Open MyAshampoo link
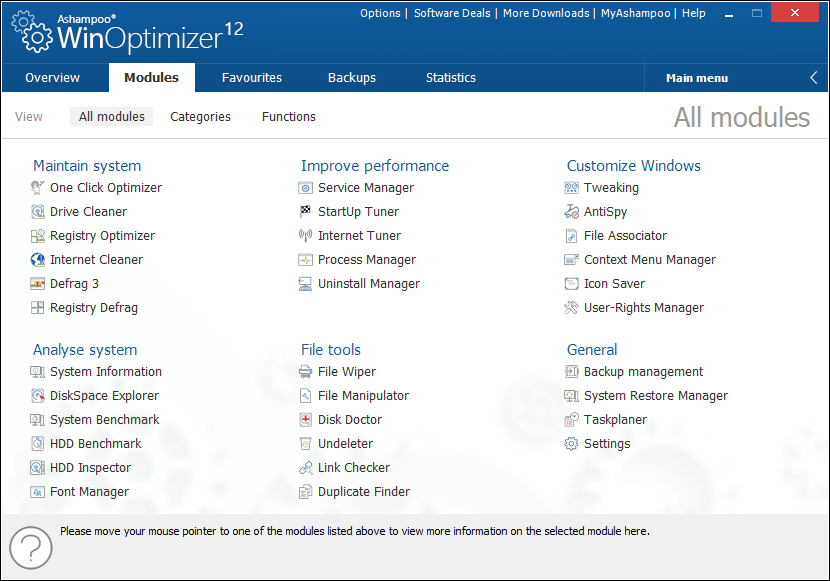This screenshot has height=581, width=830. click(635, 13)
